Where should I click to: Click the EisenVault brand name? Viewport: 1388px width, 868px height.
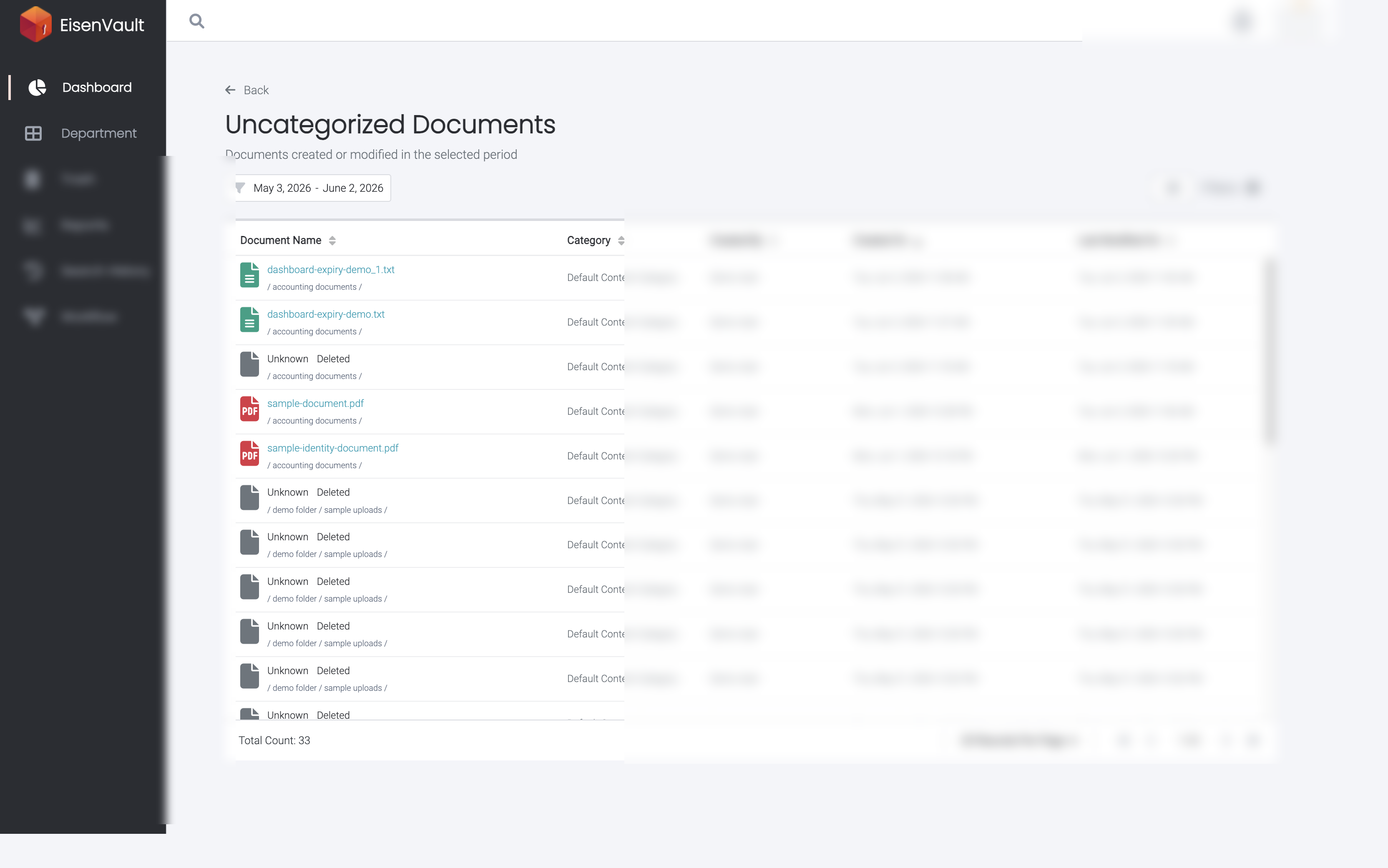point(102,25)
